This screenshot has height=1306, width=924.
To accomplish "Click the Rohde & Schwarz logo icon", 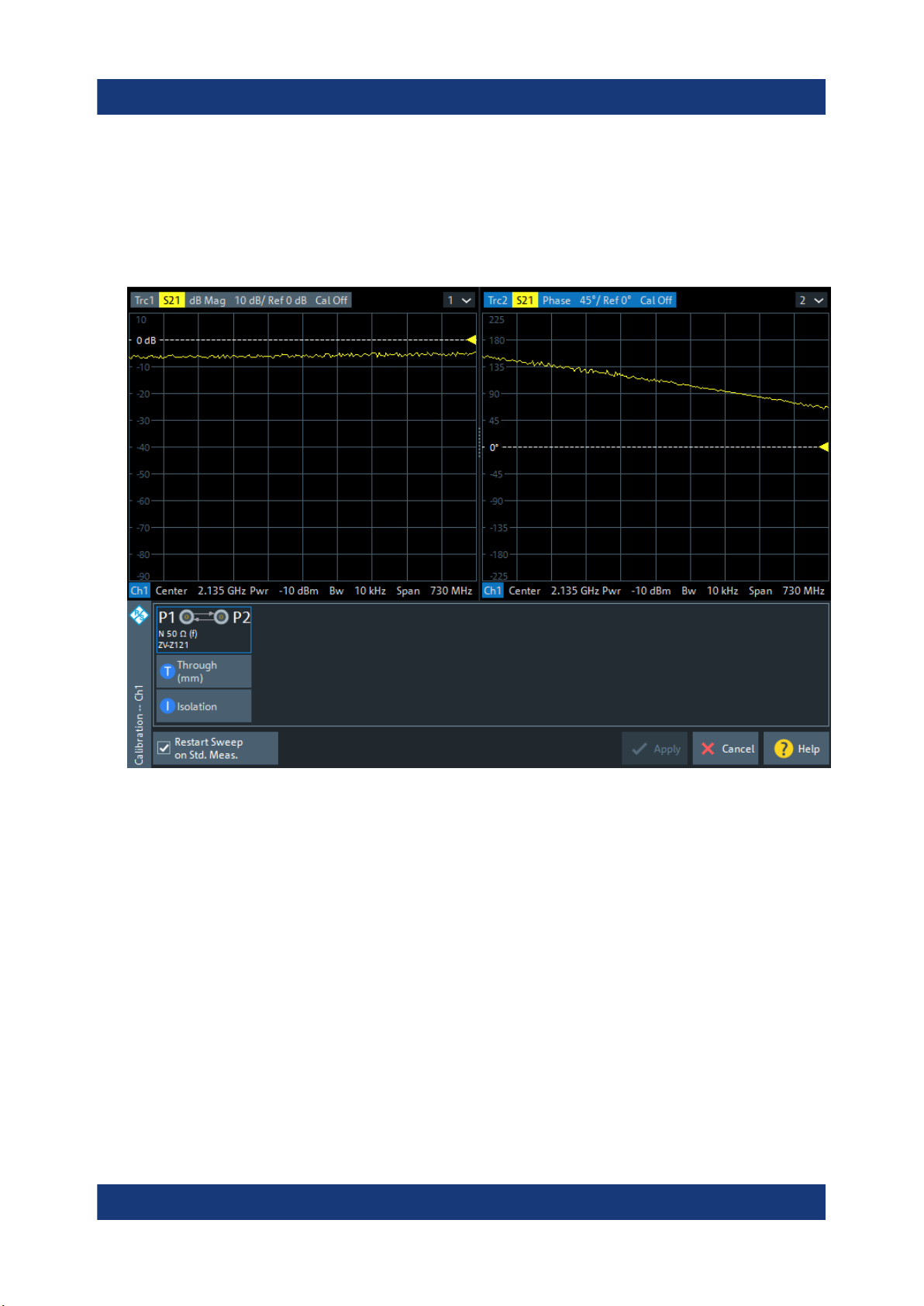I will coord(139,615).
